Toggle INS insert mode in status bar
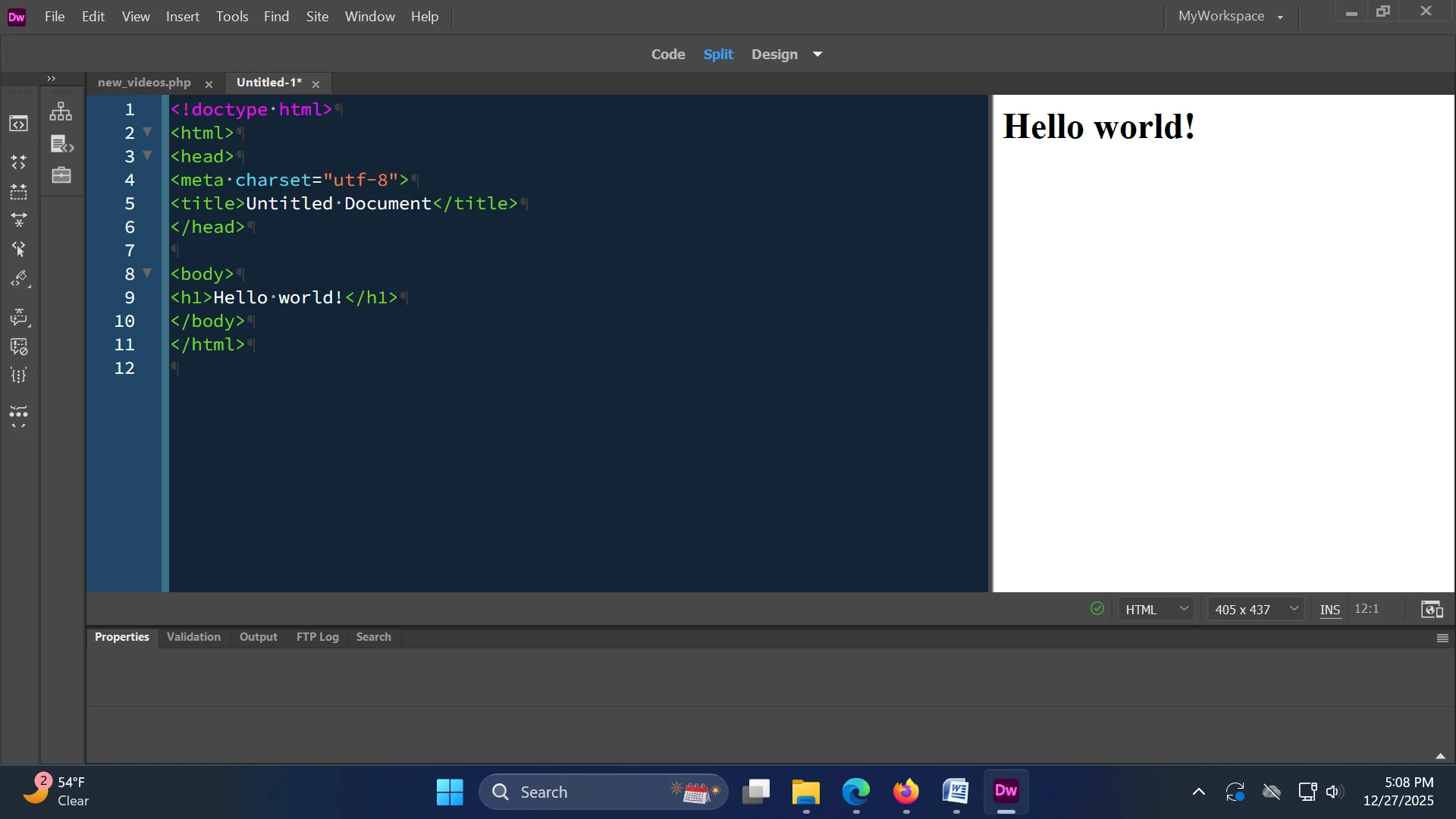Screen dimensions: 1456x819 (1329, 610)
